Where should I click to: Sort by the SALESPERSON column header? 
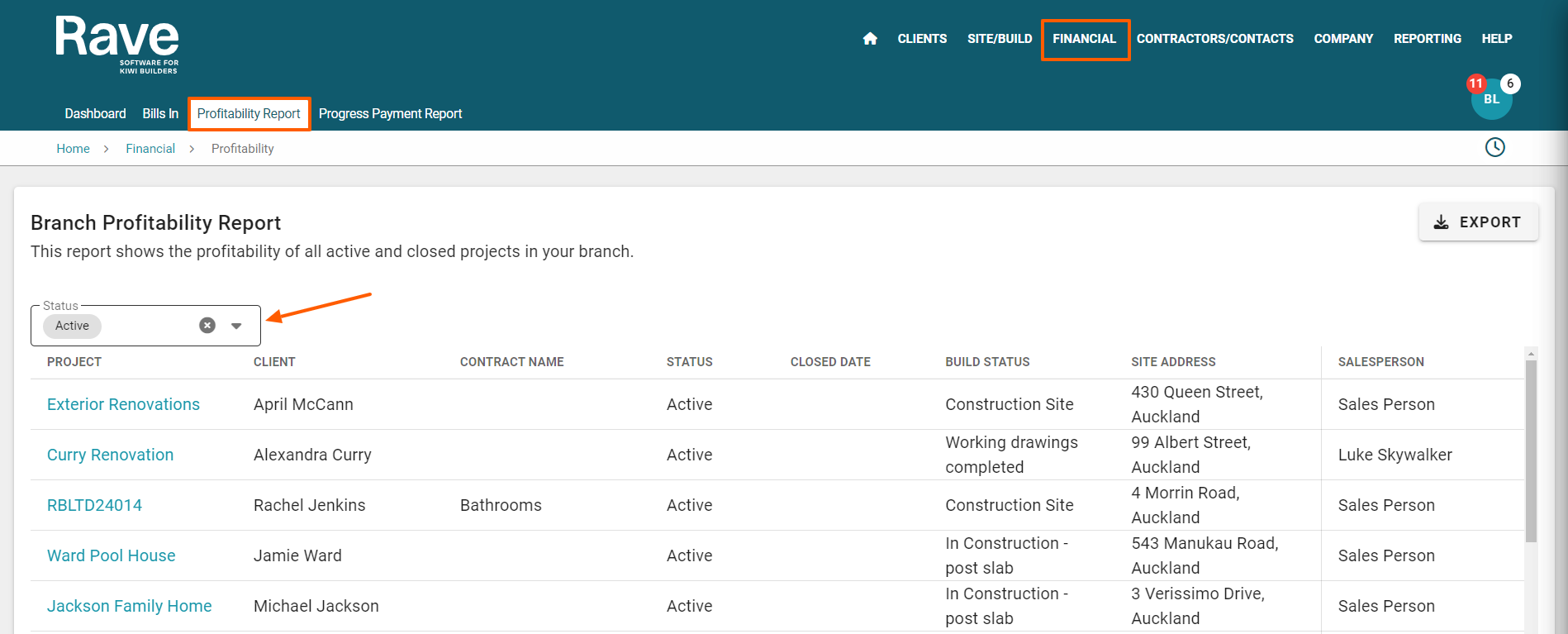coord(1381,362)
